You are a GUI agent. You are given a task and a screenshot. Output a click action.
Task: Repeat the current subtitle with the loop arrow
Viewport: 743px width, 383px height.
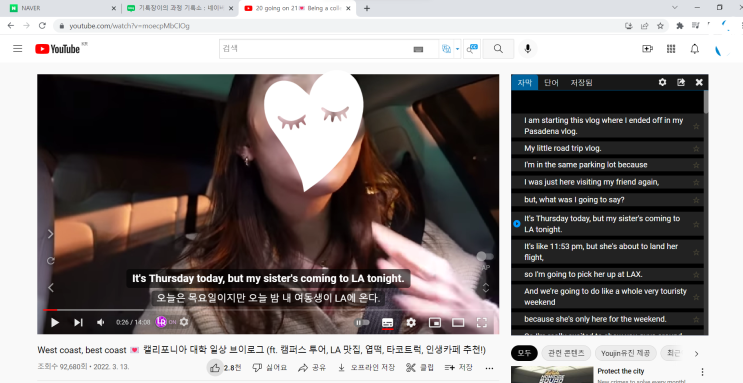[x=51, y=260]
